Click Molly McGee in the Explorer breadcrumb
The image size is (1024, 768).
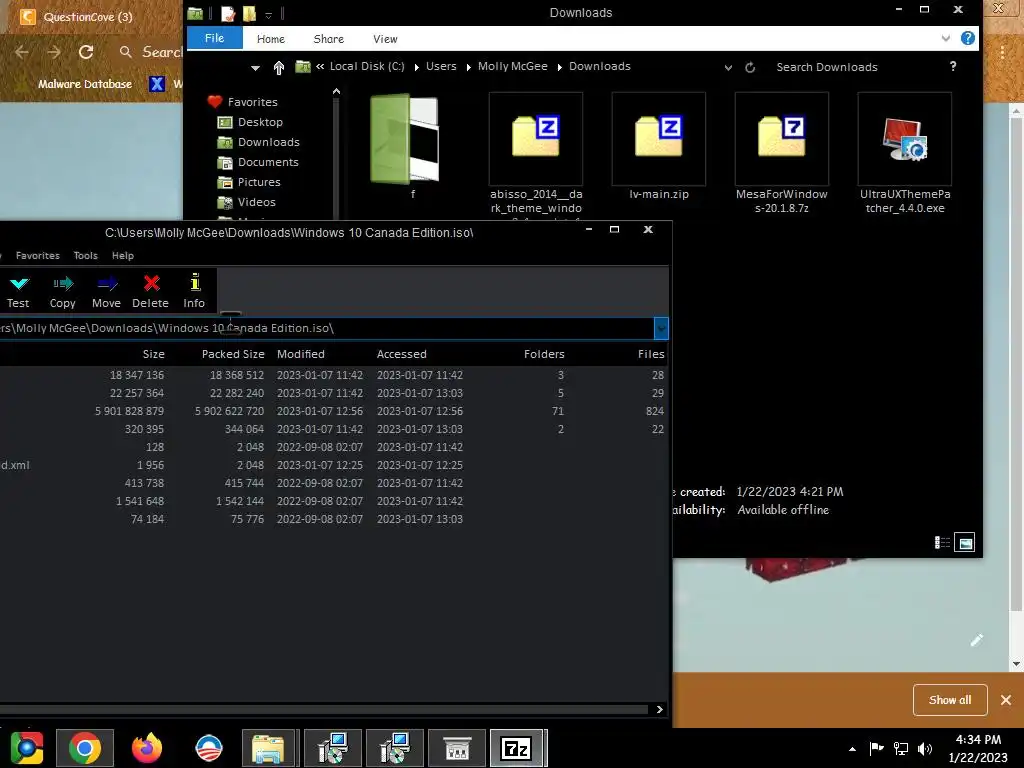[x=513, y=67]
